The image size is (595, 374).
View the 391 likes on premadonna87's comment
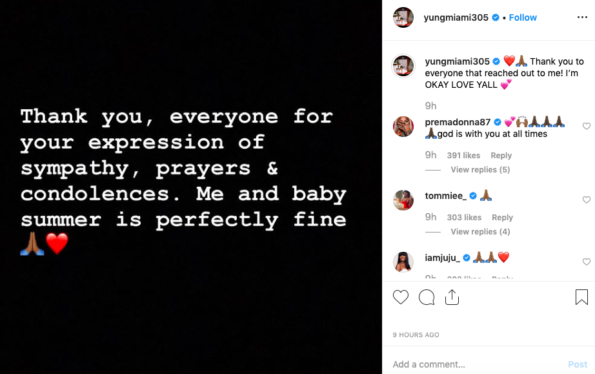click(x=463, y=155)
